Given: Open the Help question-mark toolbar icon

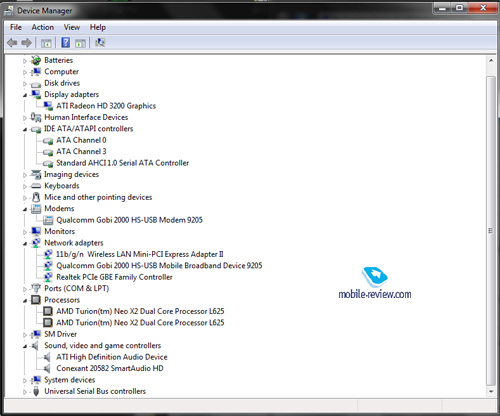Looking at the screenshot, I should pyautogui.click(x=66, y=42).
